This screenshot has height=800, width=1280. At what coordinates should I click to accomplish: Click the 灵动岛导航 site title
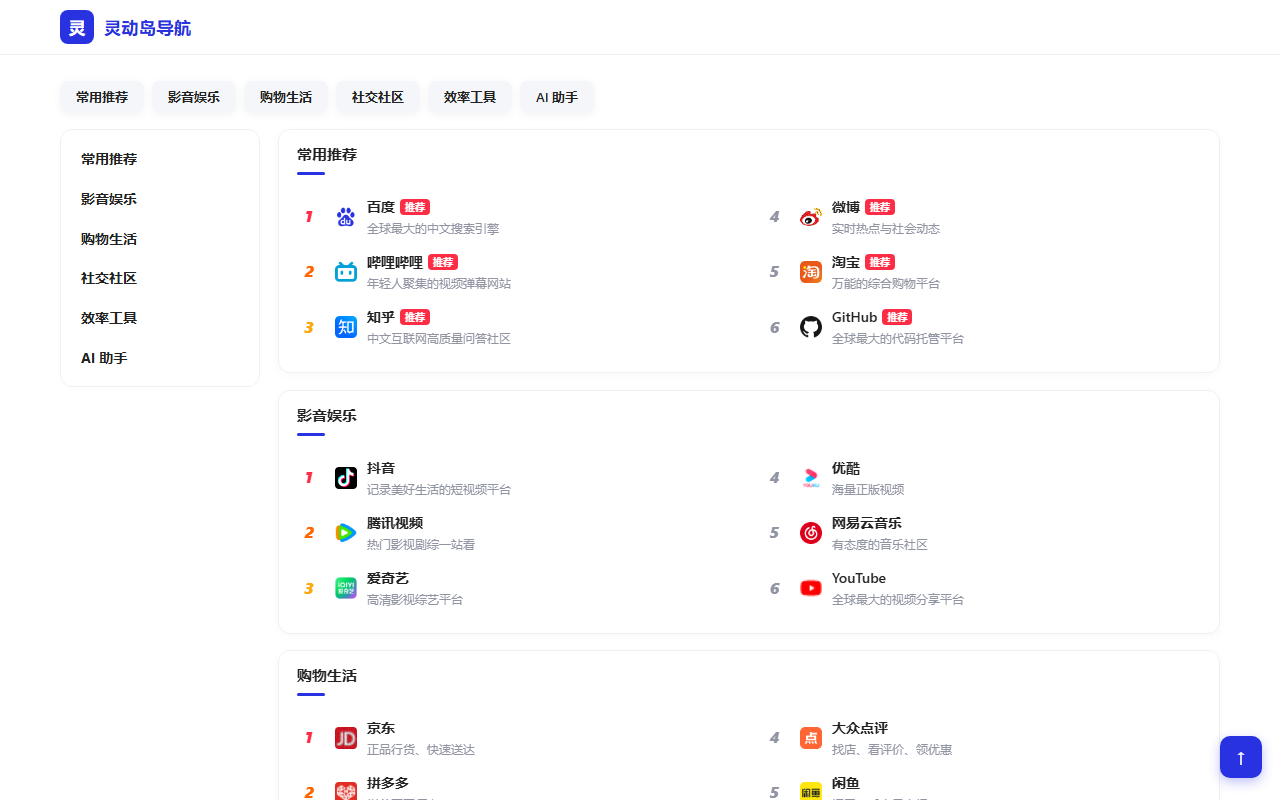pos(147,28)
